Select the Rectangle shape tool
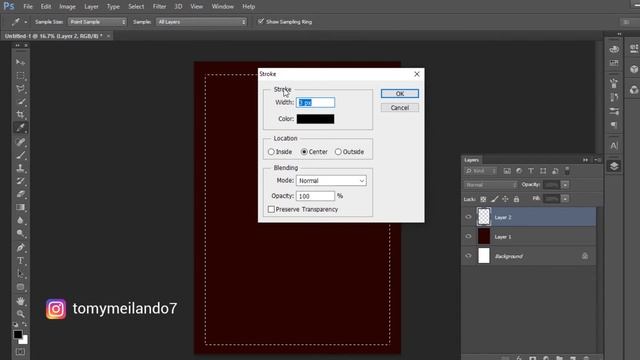 pyautogui.click(x=20, y=287)
